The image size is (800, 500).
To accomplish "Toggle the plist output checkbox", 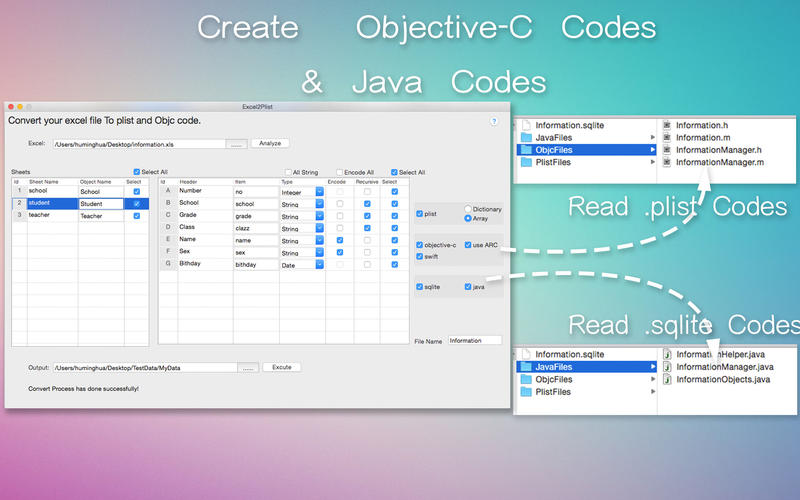I will (x=419, y=214).
